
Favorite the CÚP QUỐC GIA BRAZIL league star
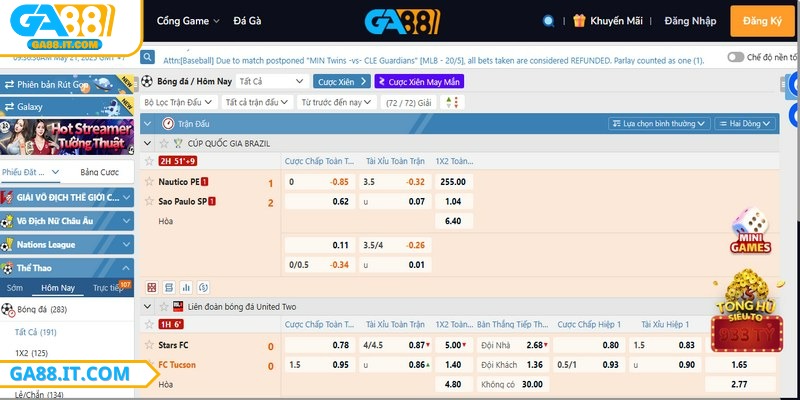pyautogui.click(x=164, y=143)
